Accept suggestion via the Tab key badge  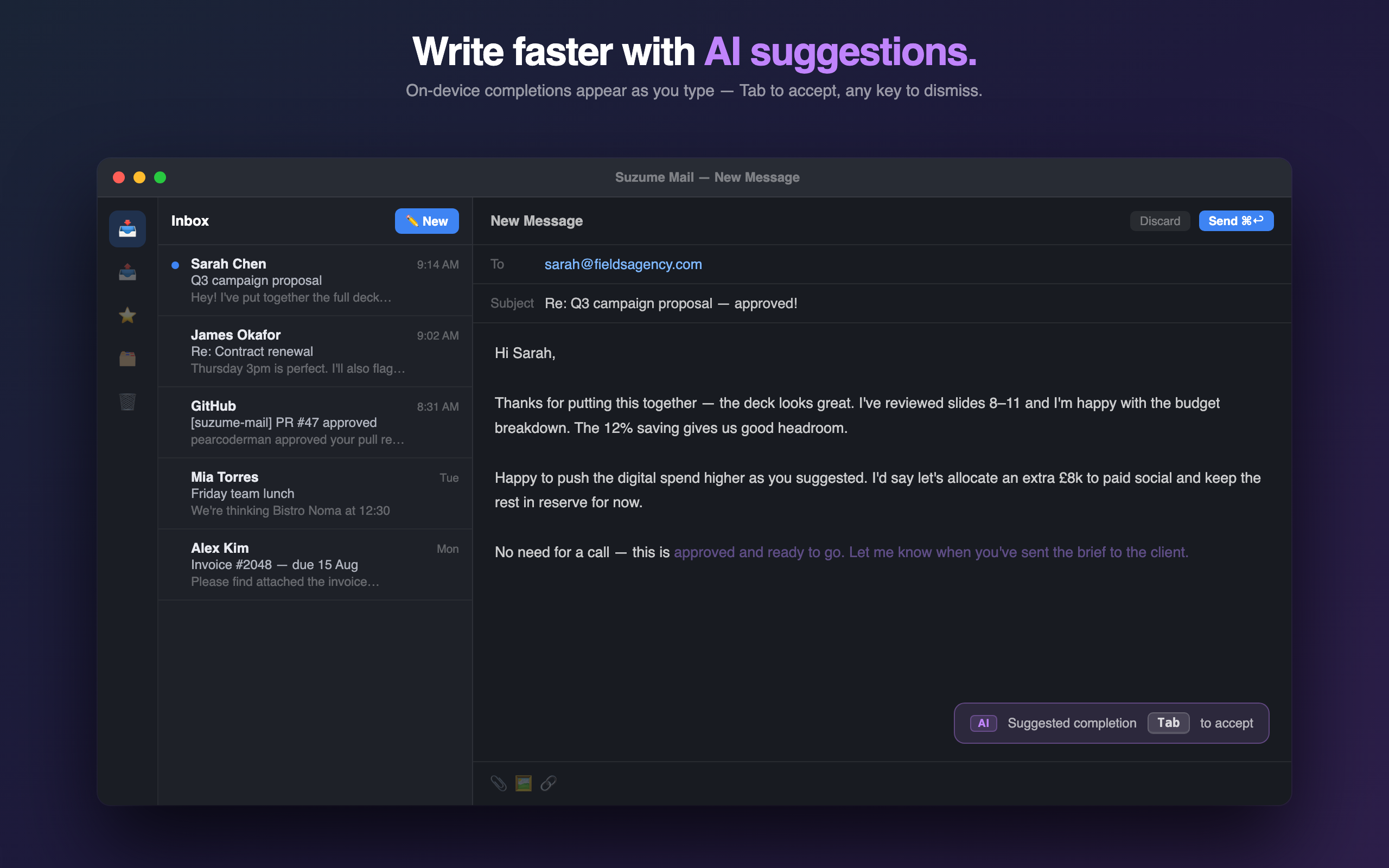tap(1168, 723)
